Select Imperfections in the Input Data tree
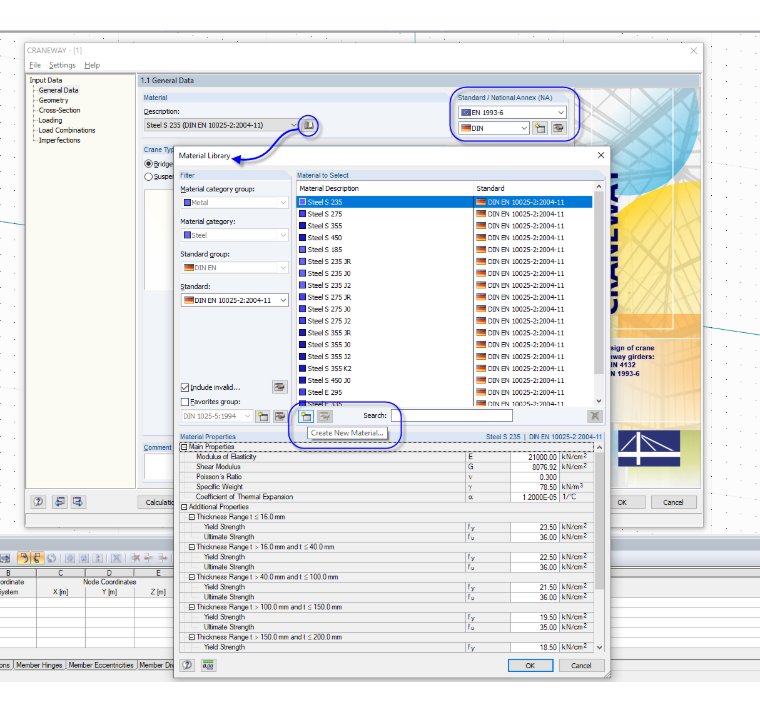This screenshot has height=712, width=760. tap(59, 141)
